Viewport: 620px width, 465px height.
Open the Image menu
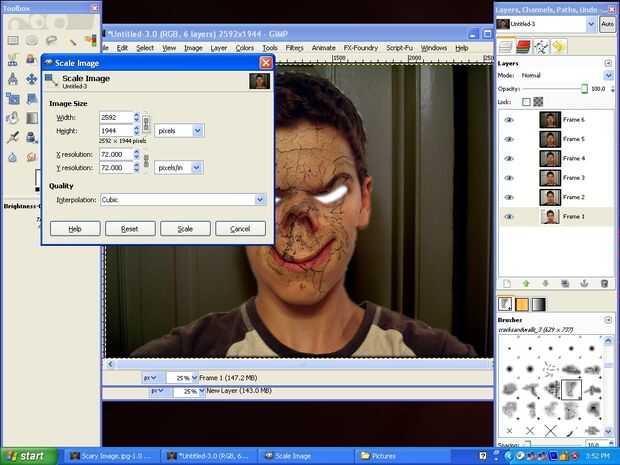pos(193,48)
